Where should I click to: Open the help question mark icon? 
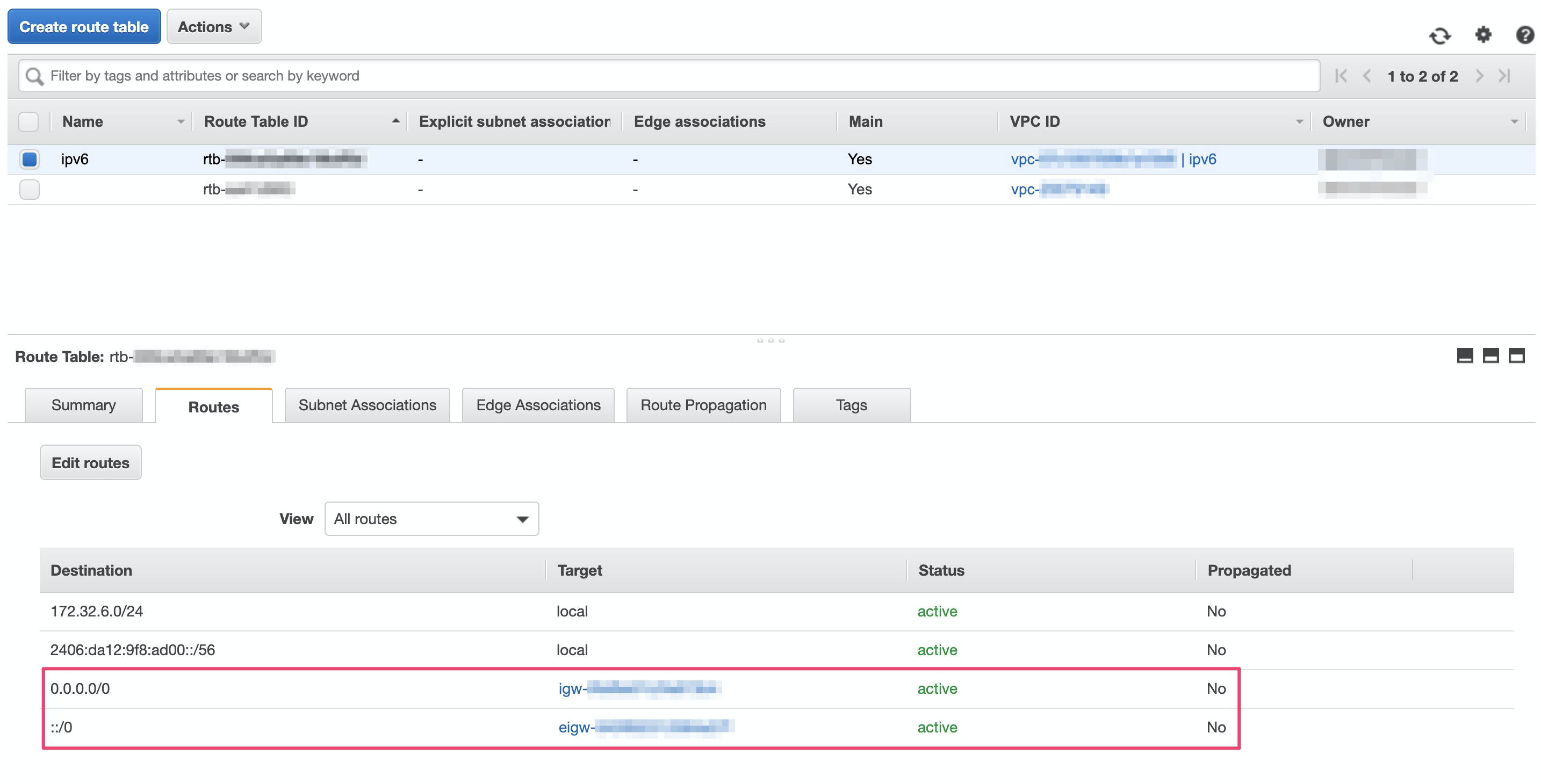click(1524, 35)
